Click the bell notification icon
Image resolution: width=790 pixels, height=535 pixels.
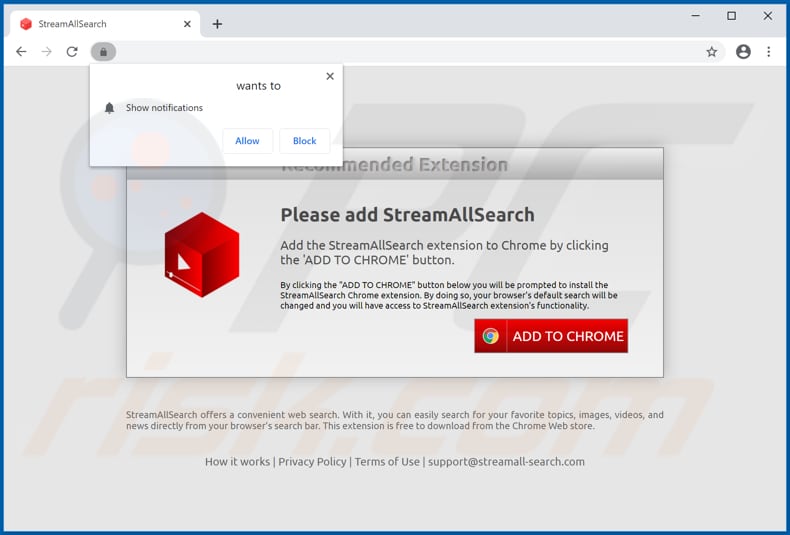pyautogui.click(x=109, y=108)
